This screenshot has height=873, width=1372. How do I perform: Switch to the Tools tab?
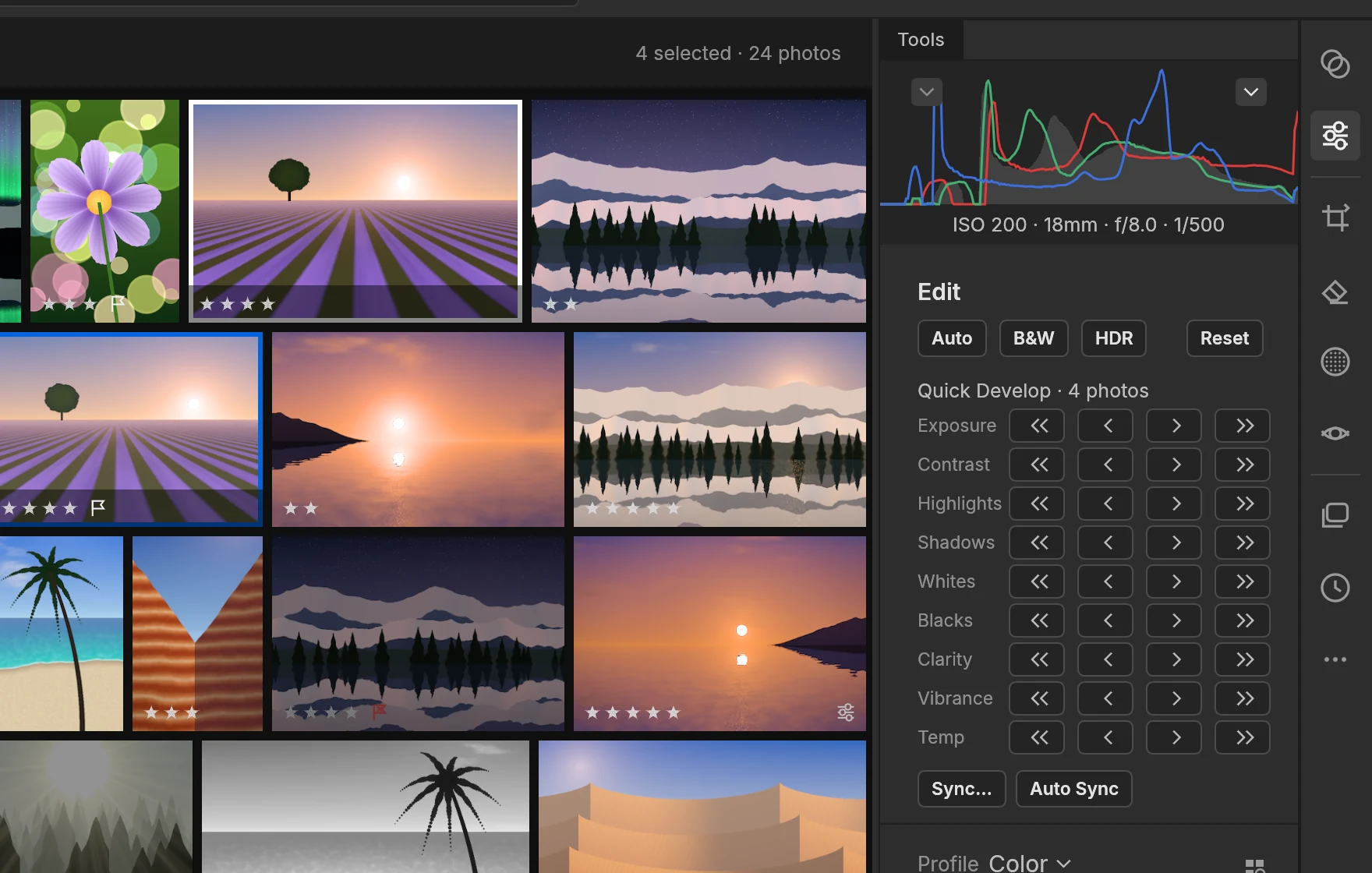[921, 40]
